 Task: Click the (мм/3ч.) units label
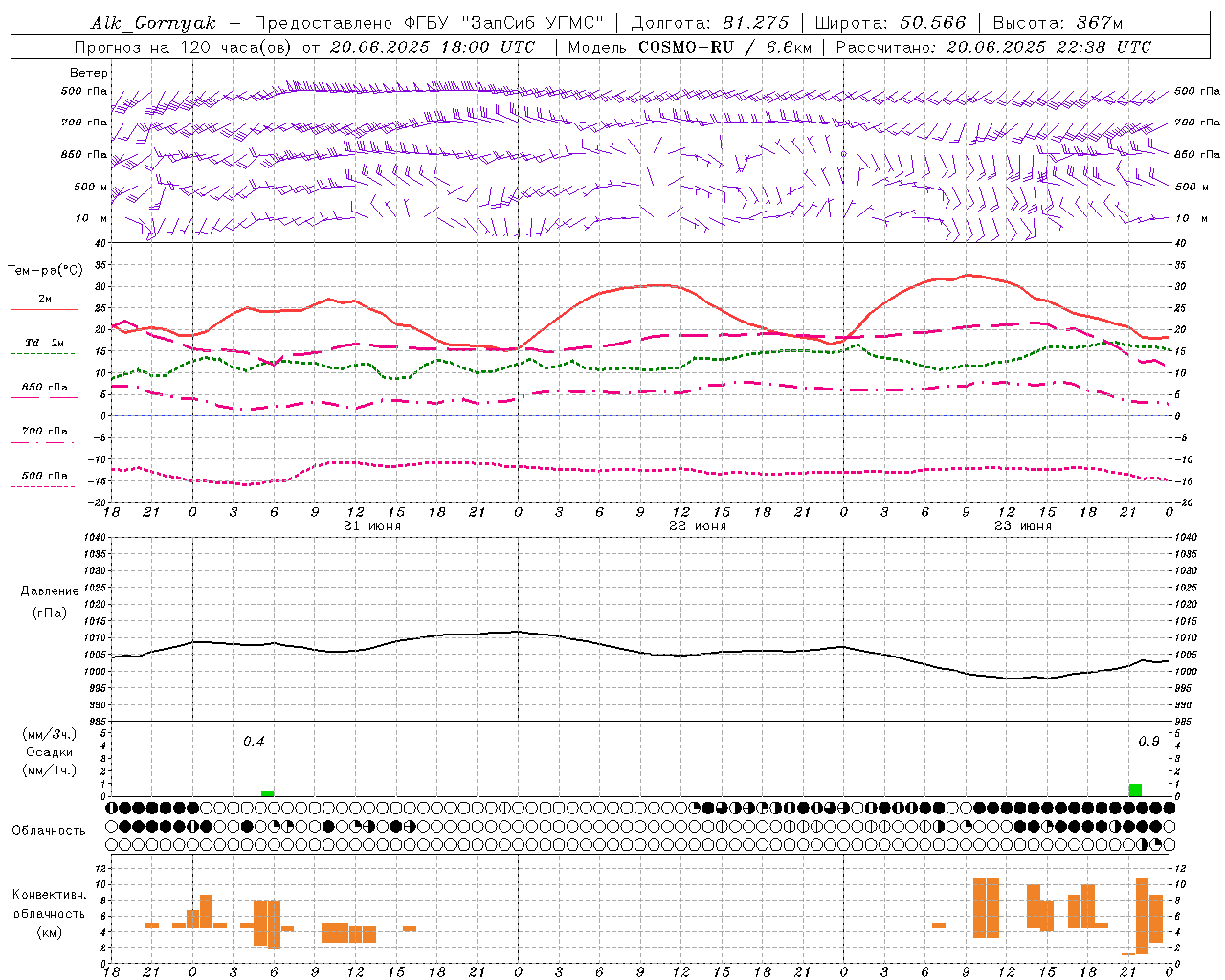50,734
